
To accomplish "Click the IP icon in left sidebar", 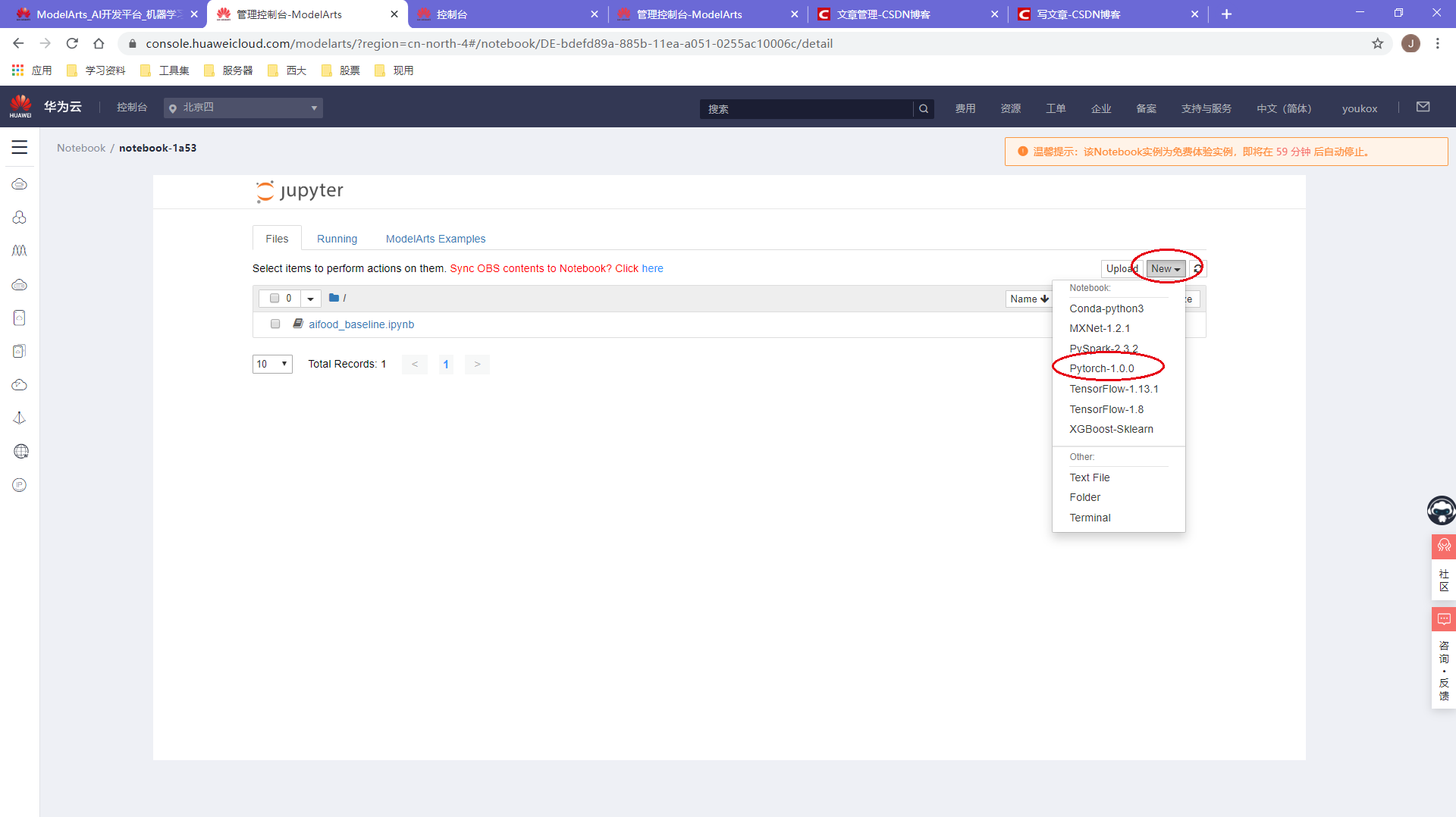I will [x=20, y=485].
